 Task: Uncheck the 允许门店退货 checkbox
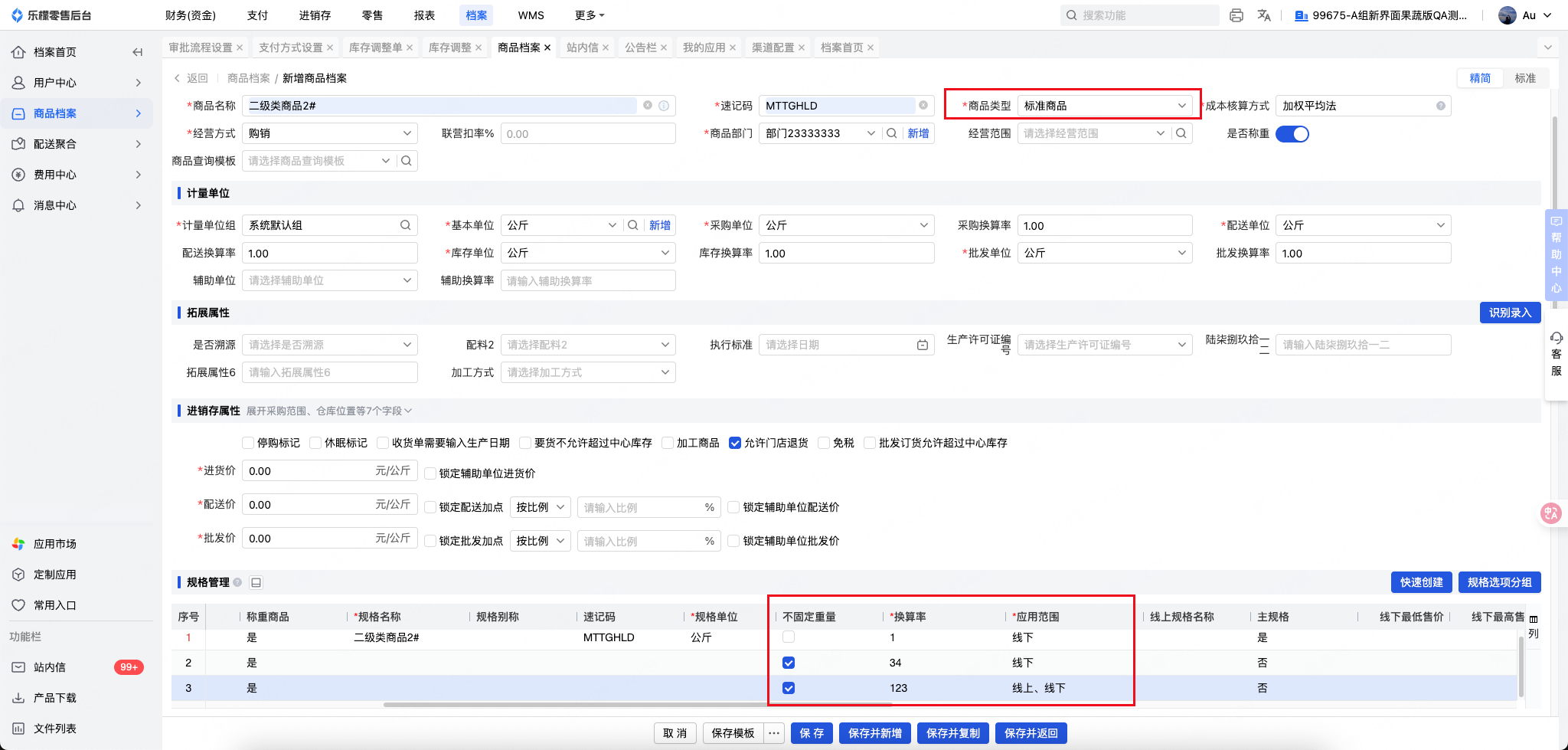coord(735,443)
